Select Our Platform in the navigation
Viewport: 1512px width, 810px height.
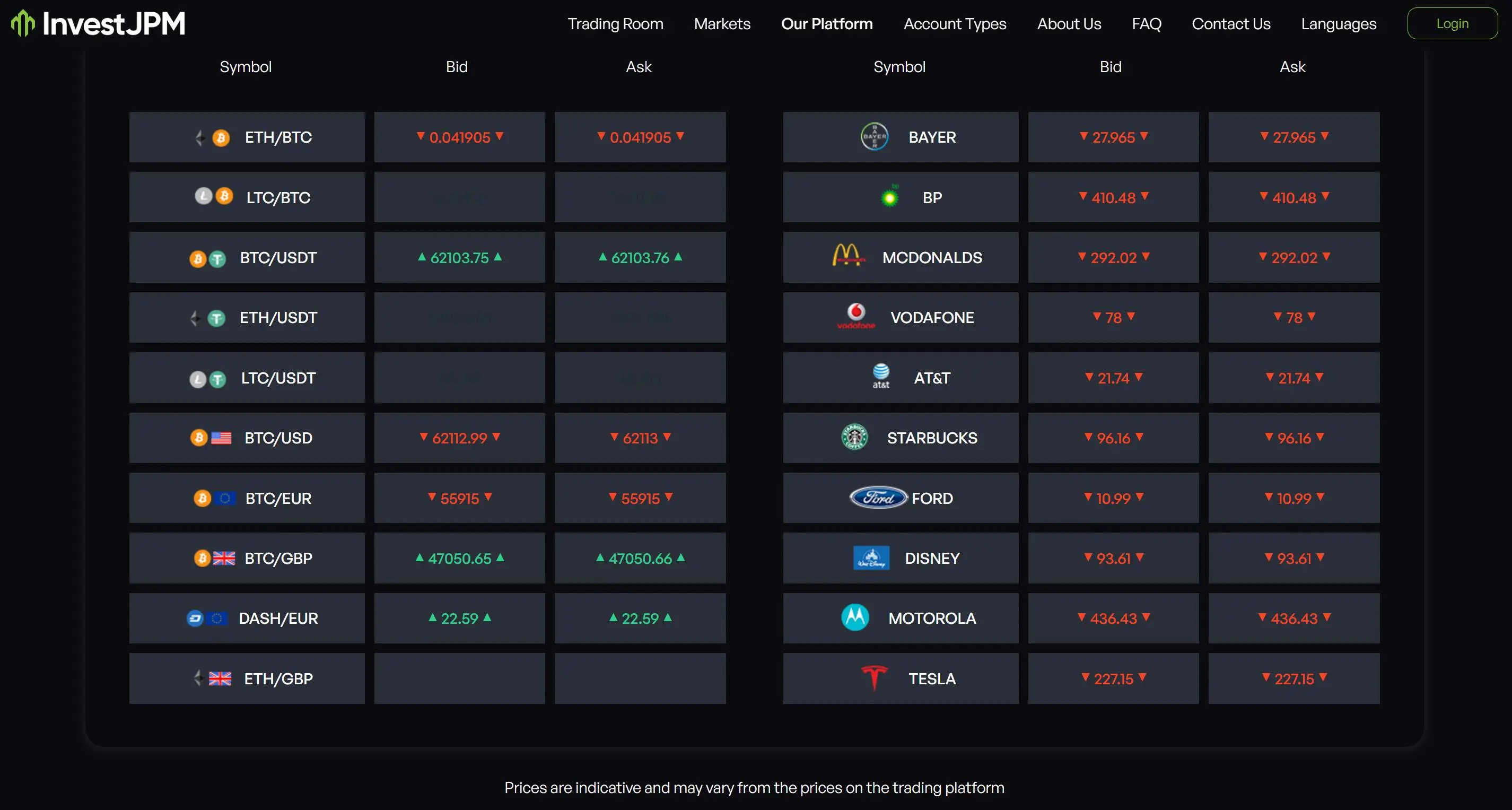pos(826,23)
